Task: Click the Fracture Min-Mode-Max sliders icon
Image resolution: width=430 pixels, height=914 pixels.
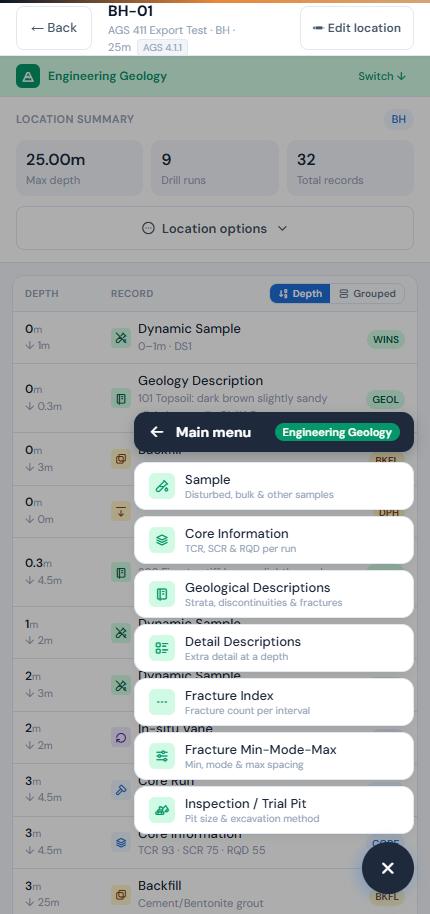Action: point(162,756)
